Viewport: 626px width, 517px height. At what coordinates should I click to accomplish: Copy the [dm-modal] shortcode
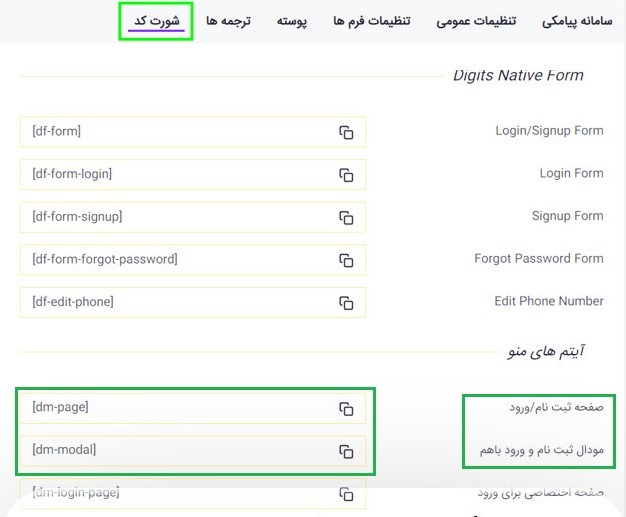pyautogui.click(x=346, y=451)
